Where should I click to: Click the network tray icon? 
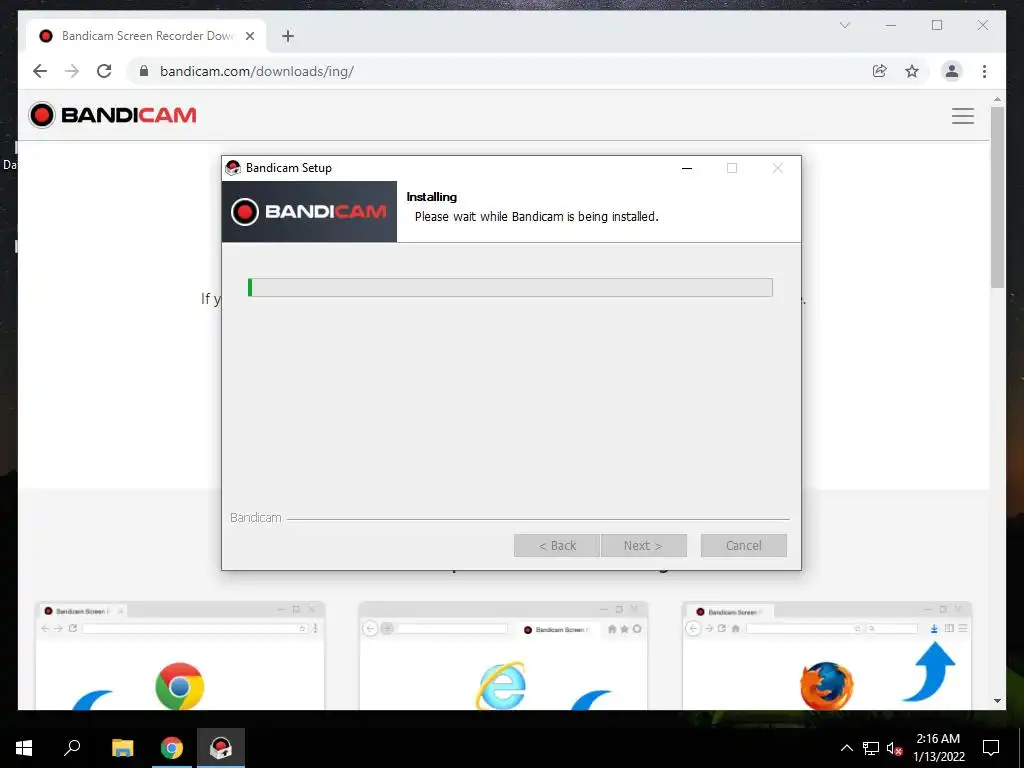871,748
